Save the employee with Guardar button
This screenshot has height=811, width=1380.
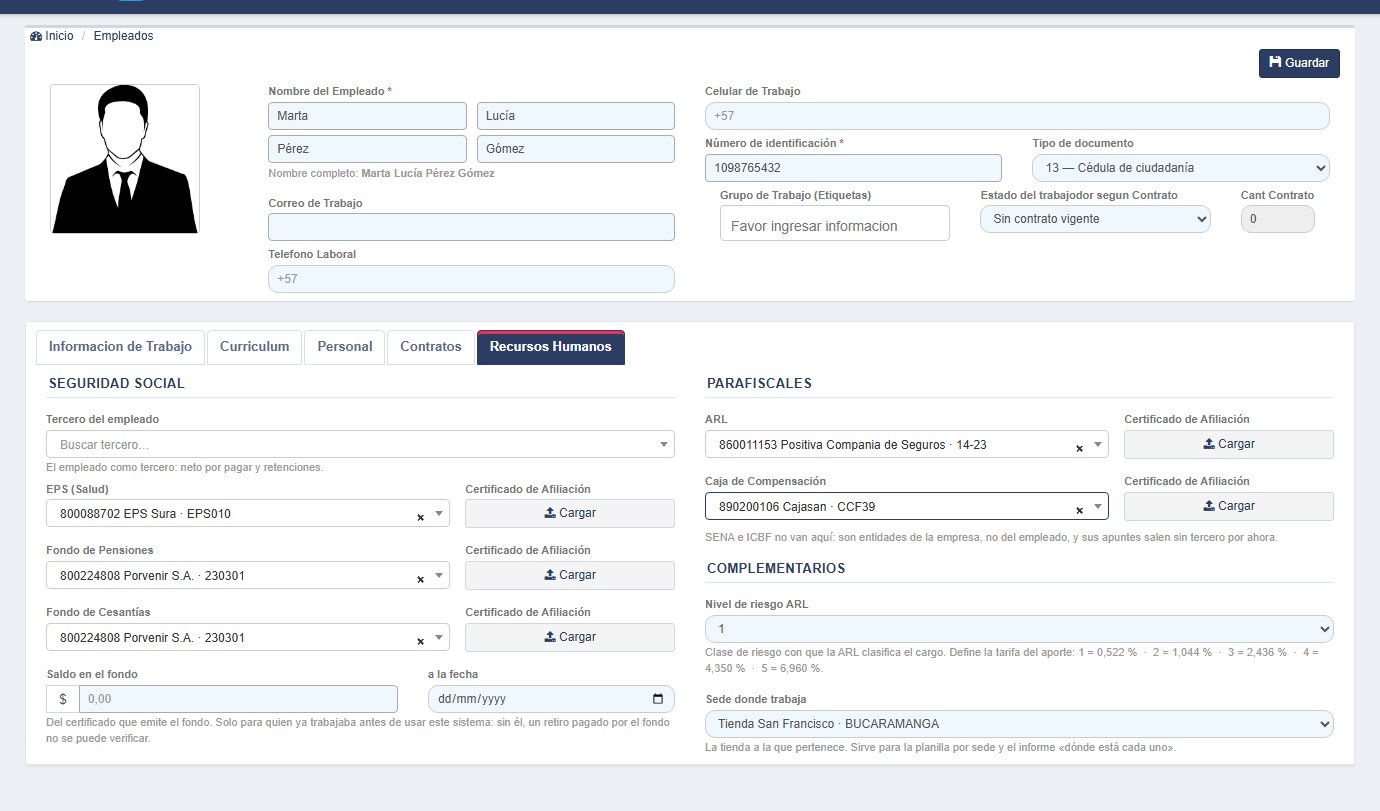1299,63
